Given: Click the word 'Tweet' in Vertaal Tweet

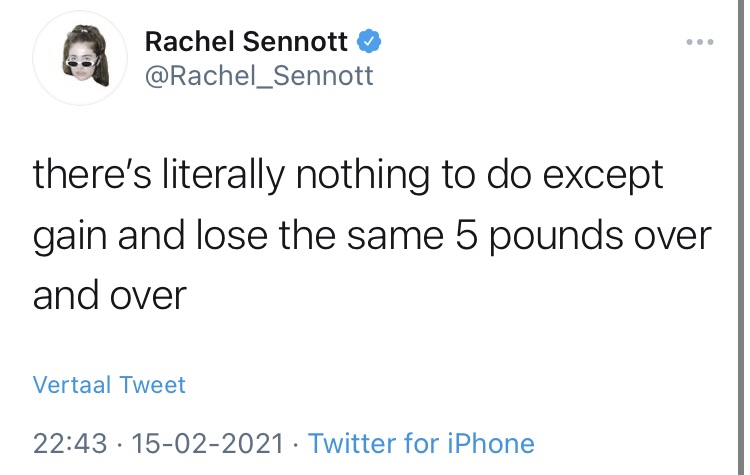Looking at the screenshot, I should click(x=153, y=385).
